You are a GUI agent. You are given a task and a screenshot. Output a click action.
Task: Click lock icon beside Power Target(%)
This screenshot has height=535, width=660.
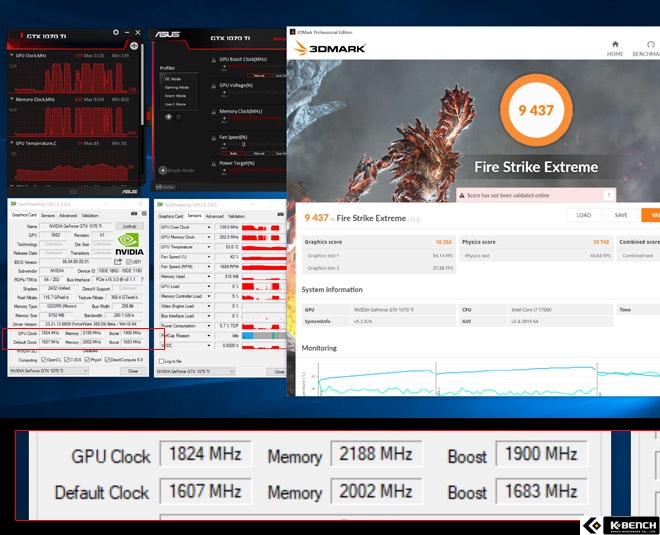(x=214, y=164)
